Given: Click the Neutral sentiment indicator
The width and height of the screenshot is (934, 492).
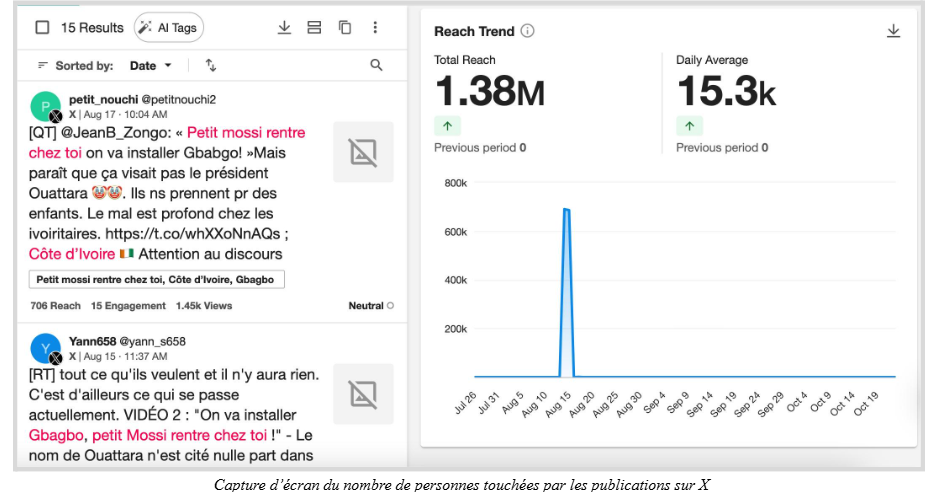Looking at the screenshot, I should pyautogui.click(x=370, y=306).
